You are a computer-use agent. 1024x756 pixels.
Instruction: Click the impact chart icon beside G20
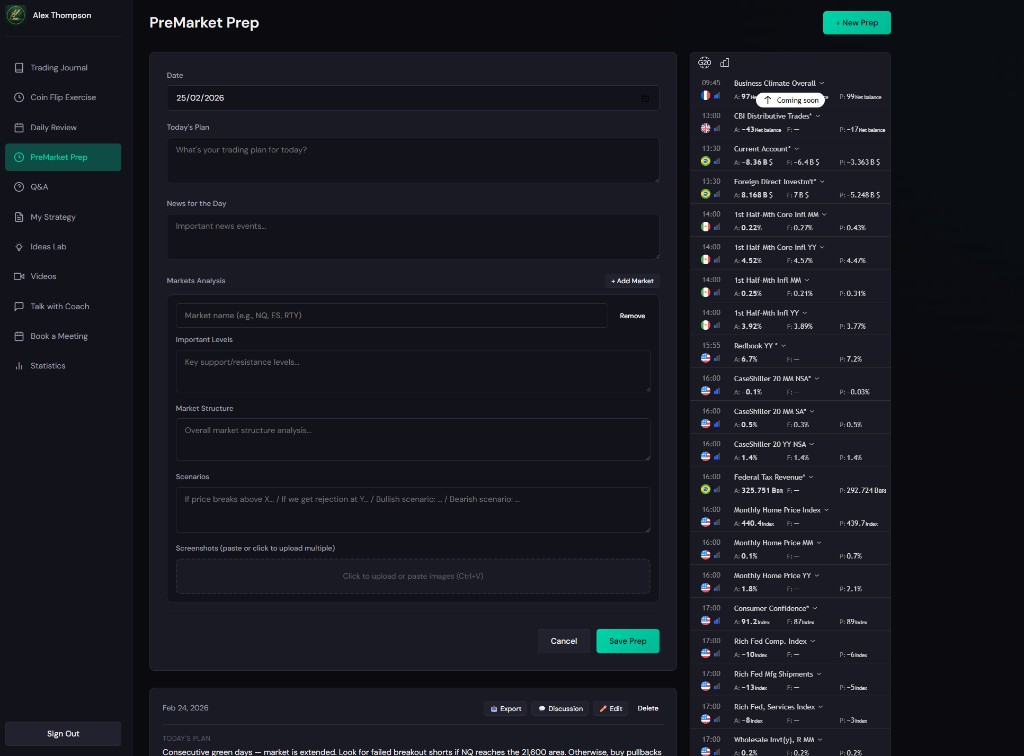tap(724, 62)
